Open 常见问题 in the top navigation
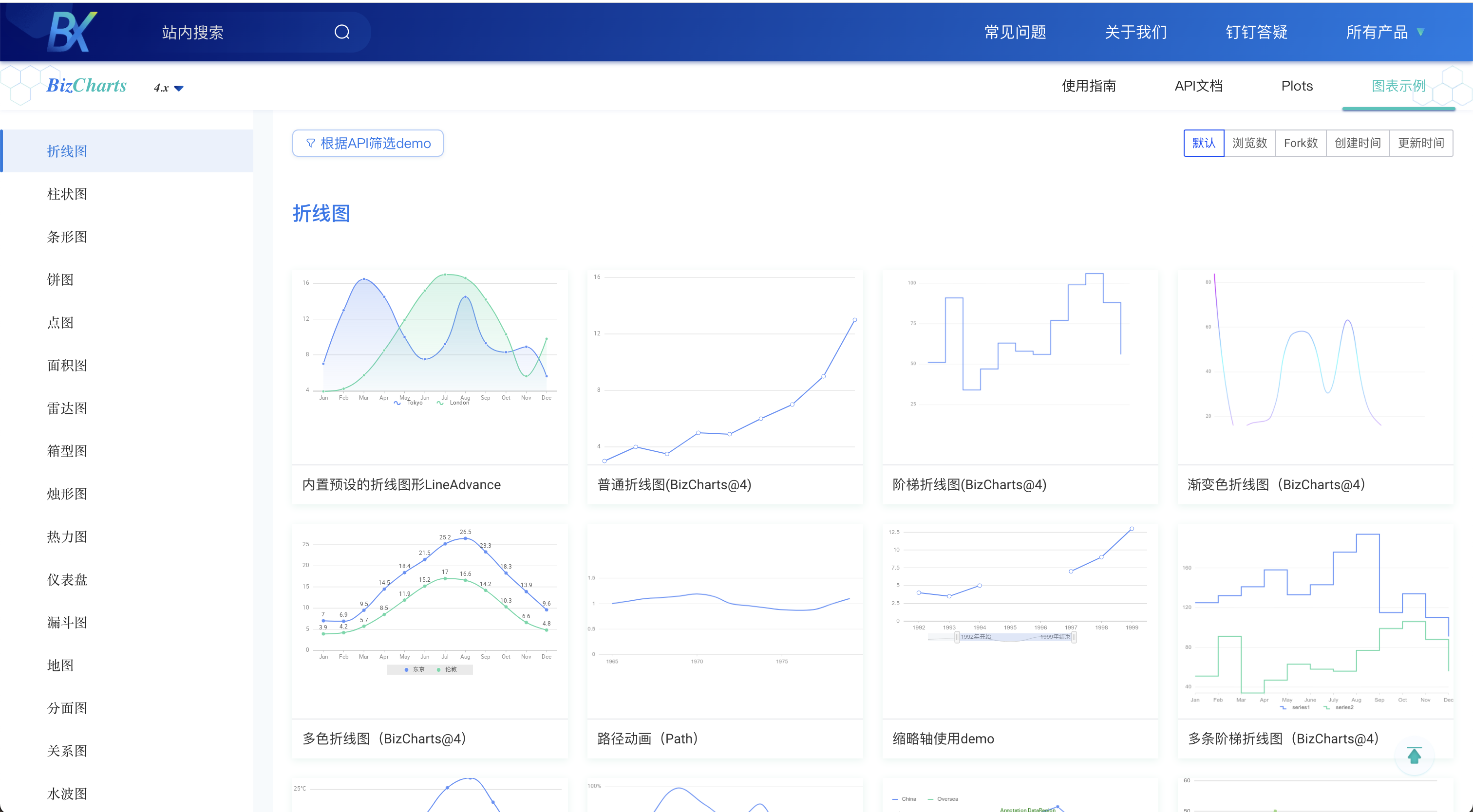 1015,33
